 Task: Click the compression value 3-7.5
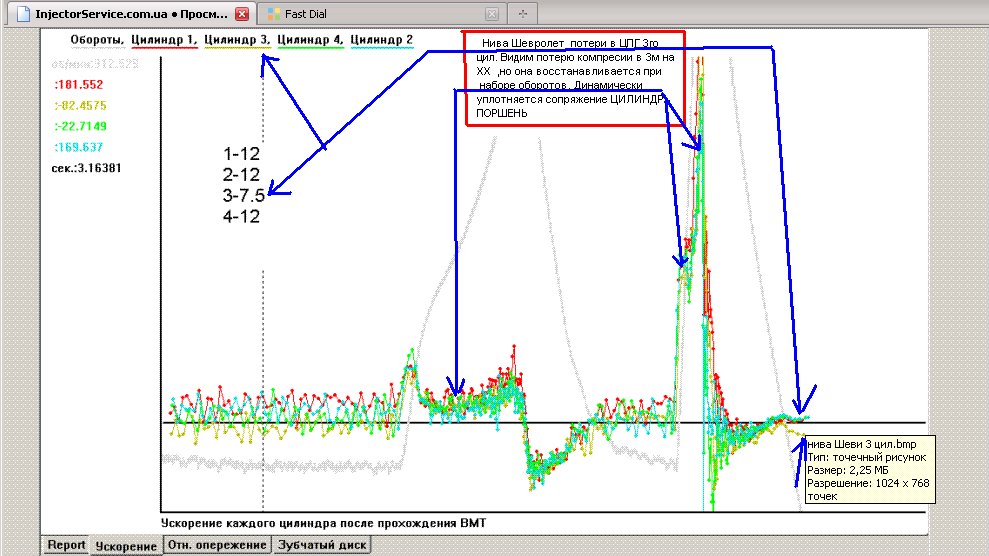(243, 195)
